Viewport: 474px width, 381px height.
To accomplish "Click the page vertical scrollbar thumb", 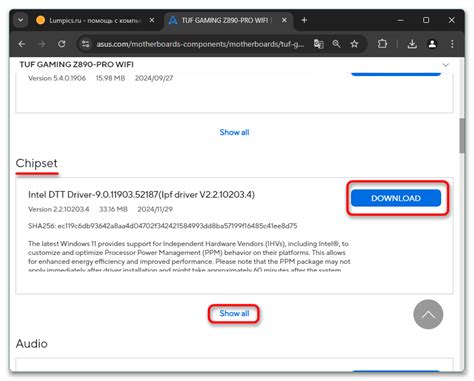I will (462, 135).
